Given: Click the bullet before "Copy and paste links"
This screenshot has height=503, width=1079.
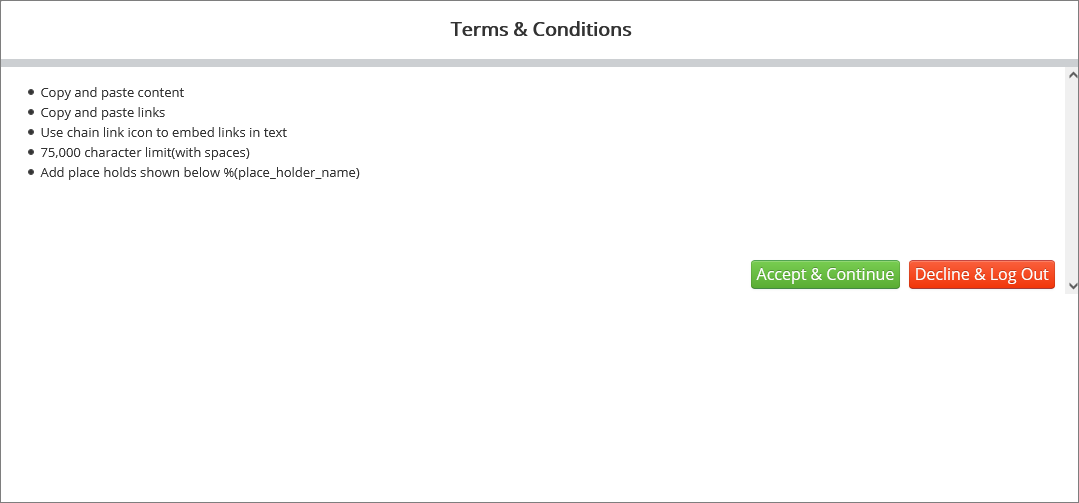Looking at the screenshot, I should coord(31,112).
